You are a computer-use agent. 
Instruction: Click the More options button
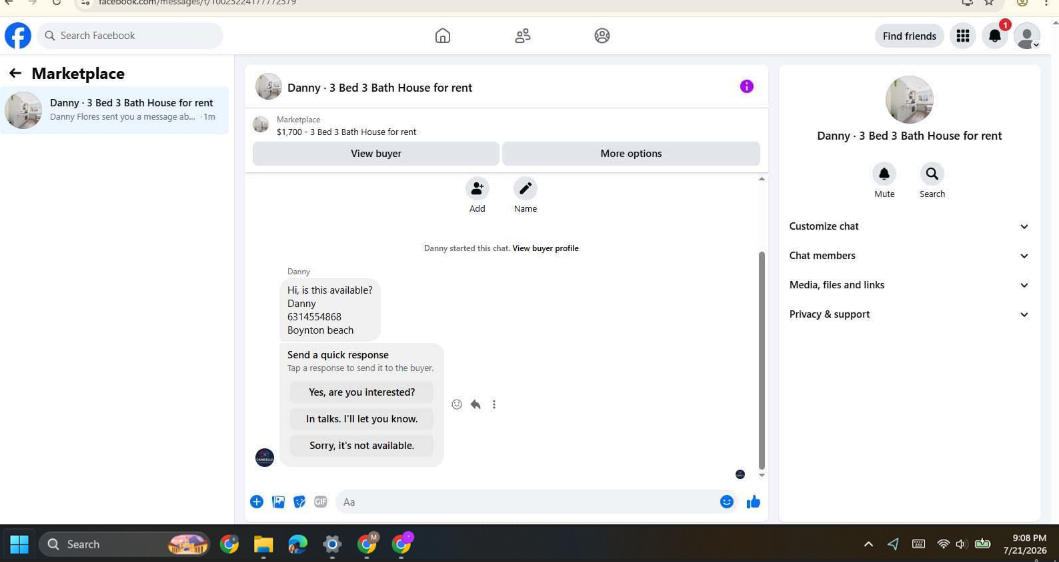coord(631,153)
